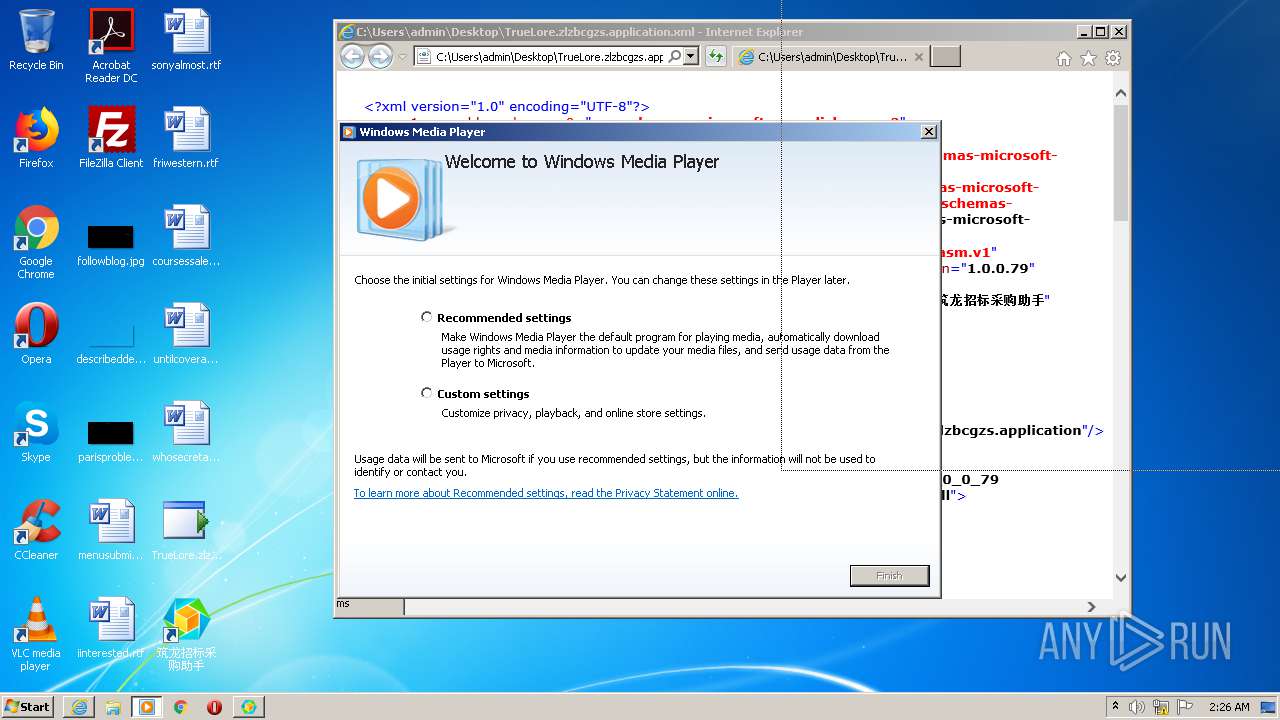Viewport: 1280px width, 720px height.
Task: Select the Custom settings radio button
Action: (427, 393)
